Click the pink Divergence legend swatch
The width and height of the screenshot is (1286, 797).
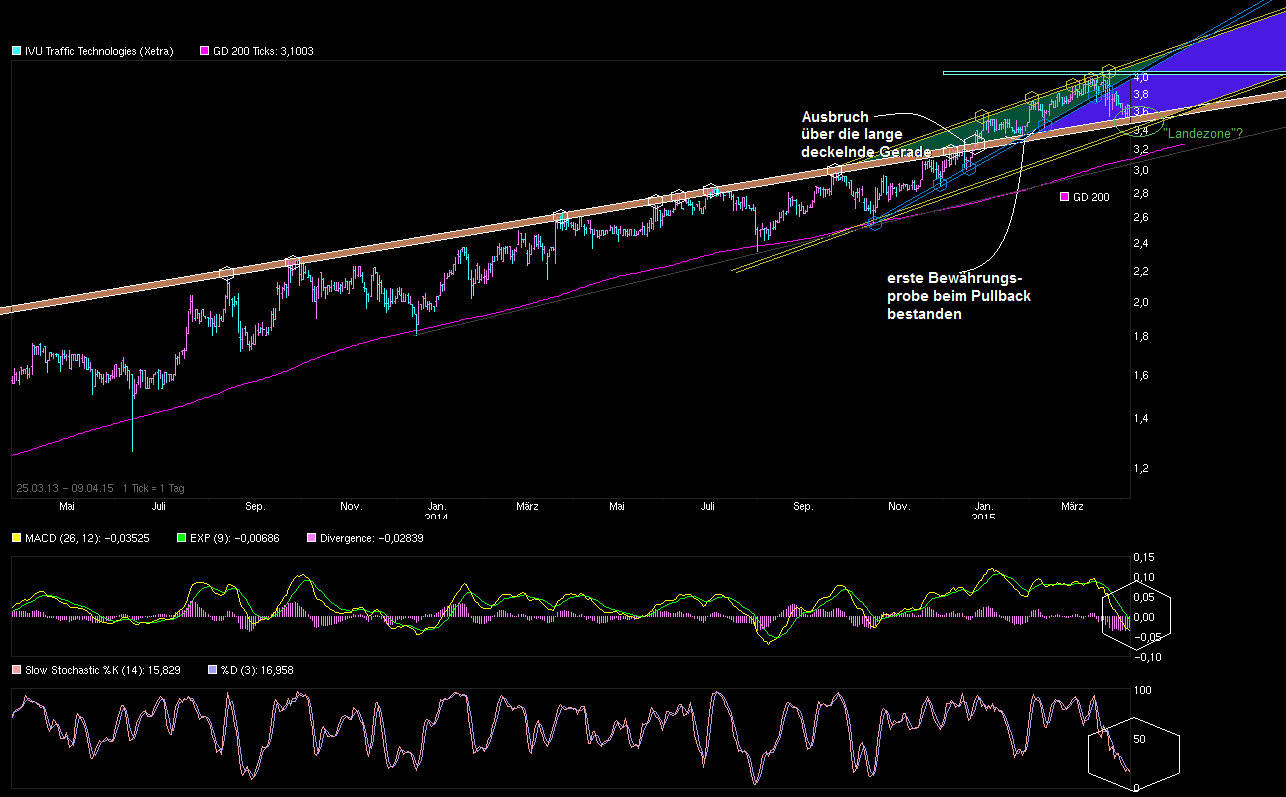tap(311, 539)
